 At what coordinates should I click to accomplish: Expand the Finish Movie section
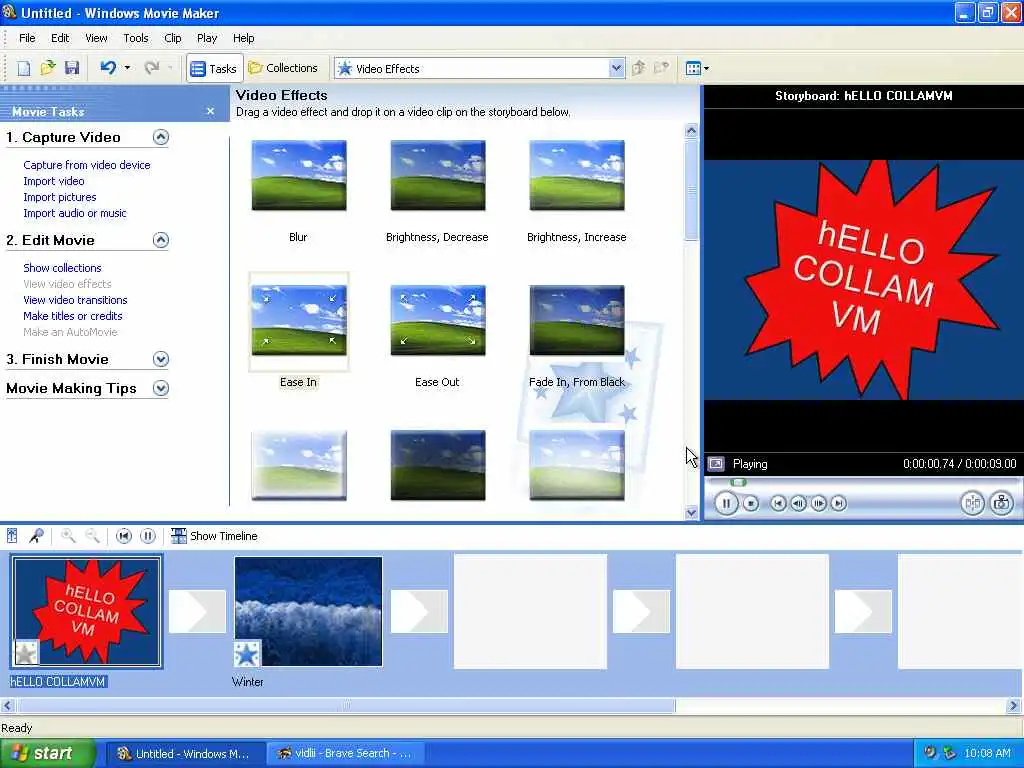tap(161, 359)
